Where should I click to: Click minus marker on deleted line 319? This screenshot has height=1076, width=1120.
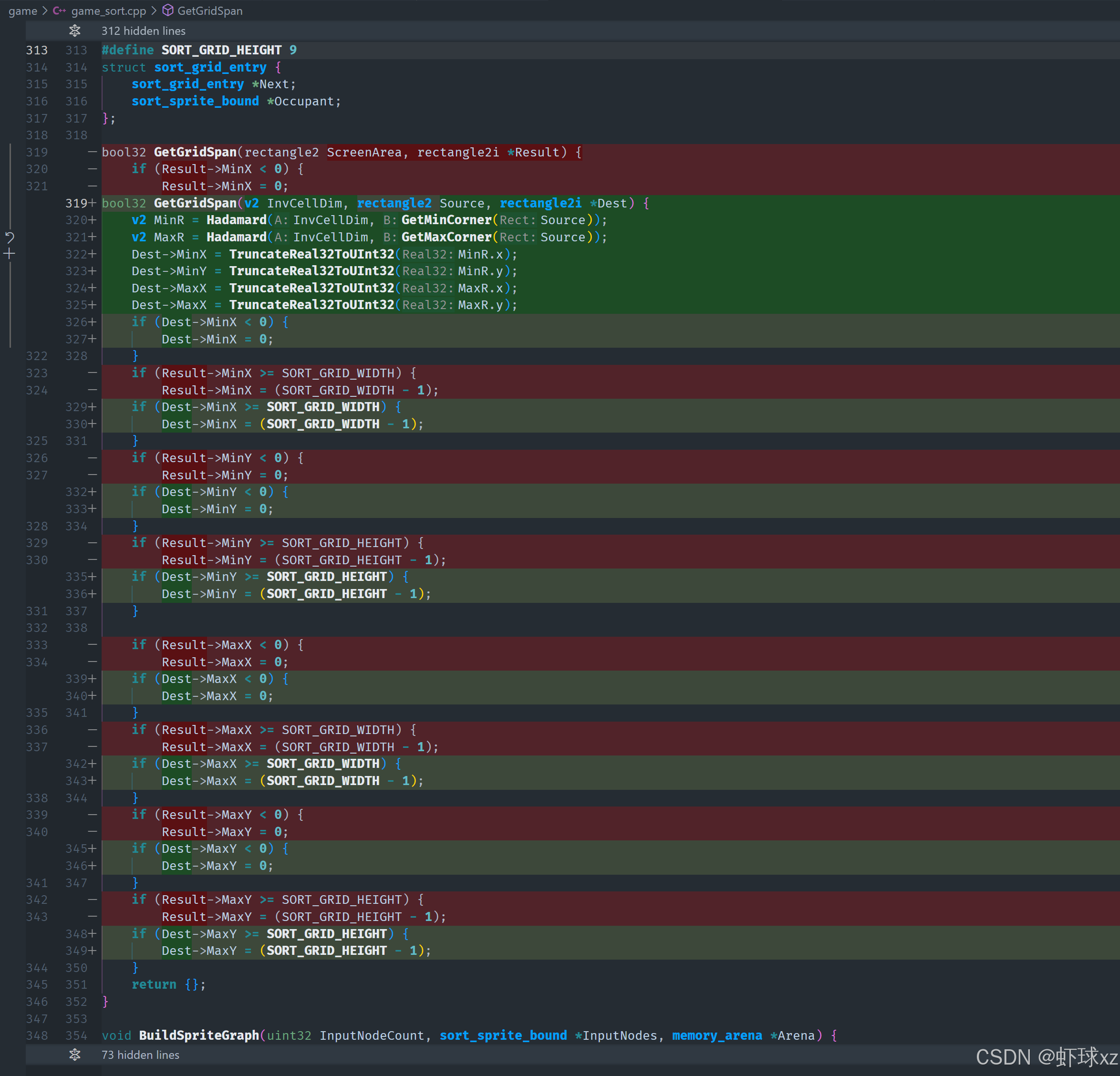(x=92, y=152)
